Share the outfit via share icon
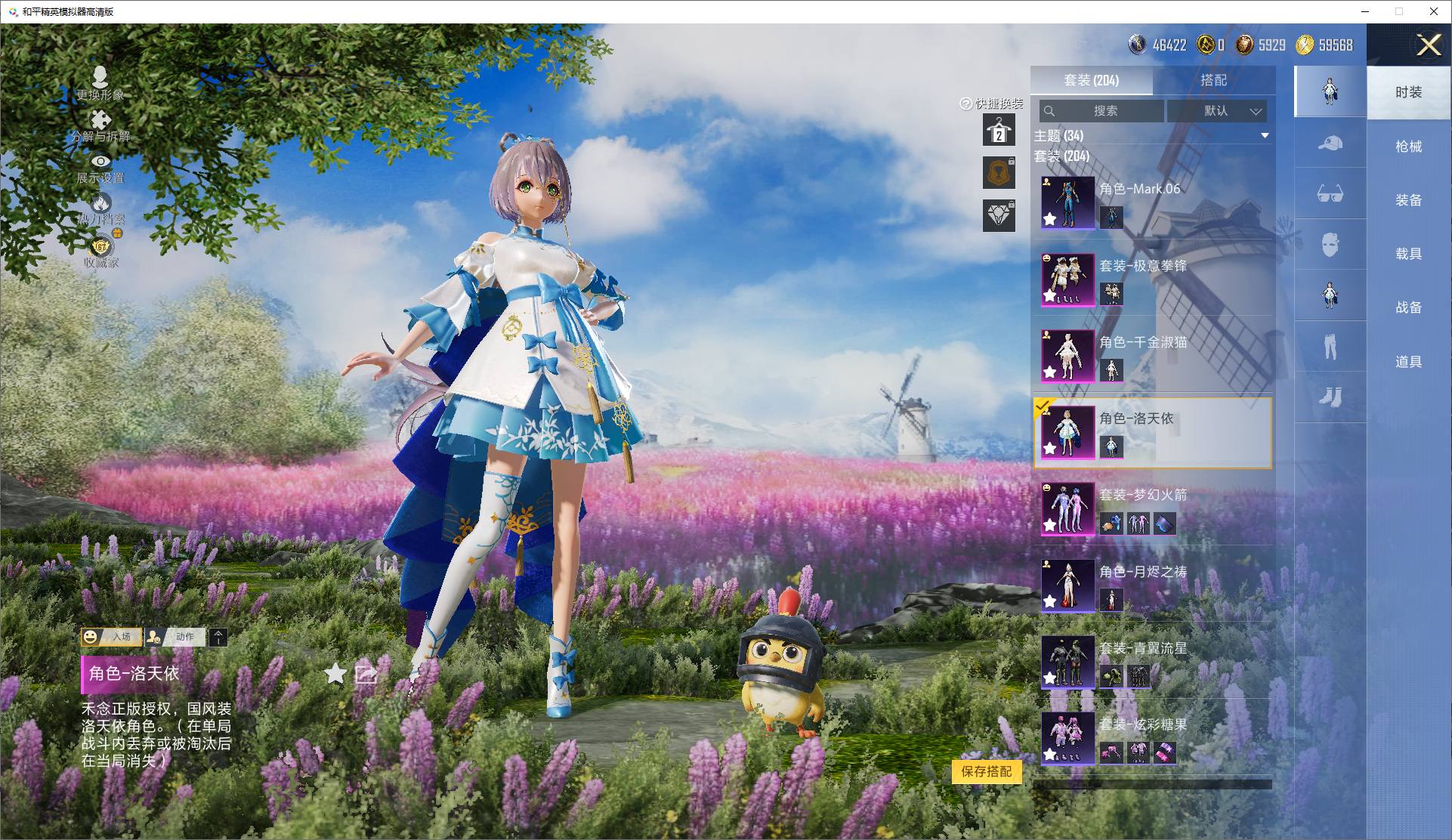 366,673
